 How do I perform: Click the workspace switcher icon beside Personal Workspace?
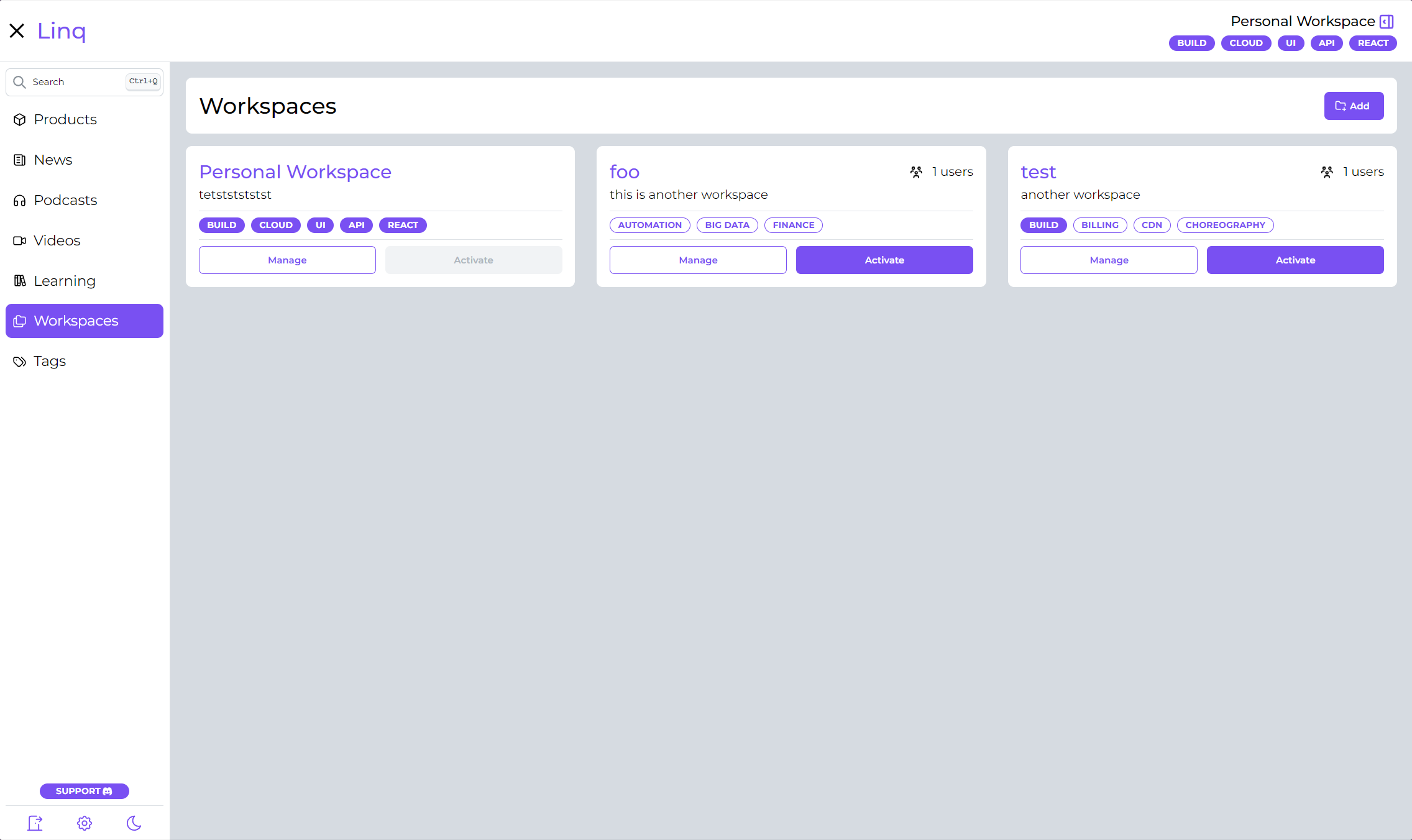tap(1387, 22)
